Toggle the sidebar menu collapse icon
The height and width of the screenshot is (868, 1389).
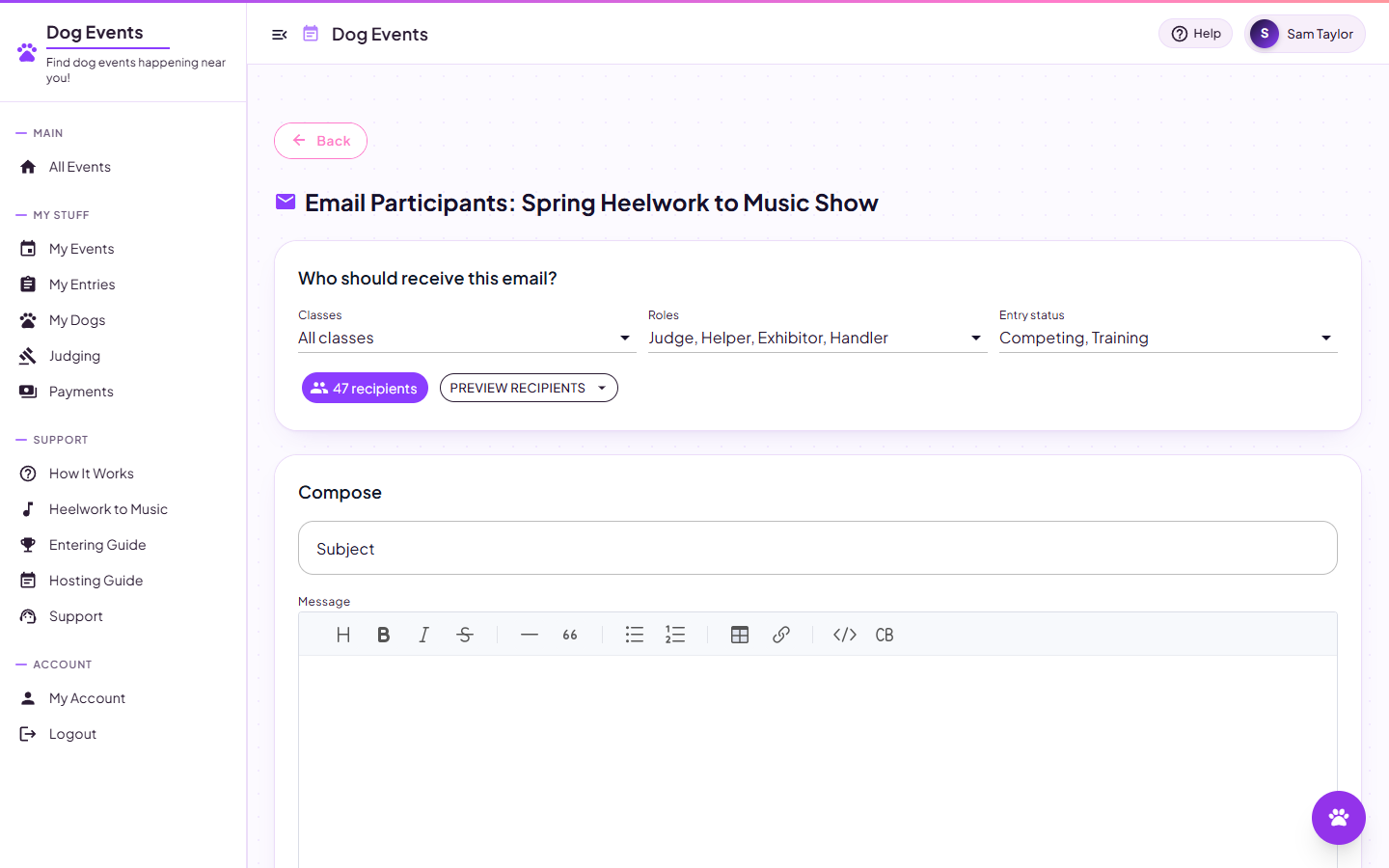[280, 35]
